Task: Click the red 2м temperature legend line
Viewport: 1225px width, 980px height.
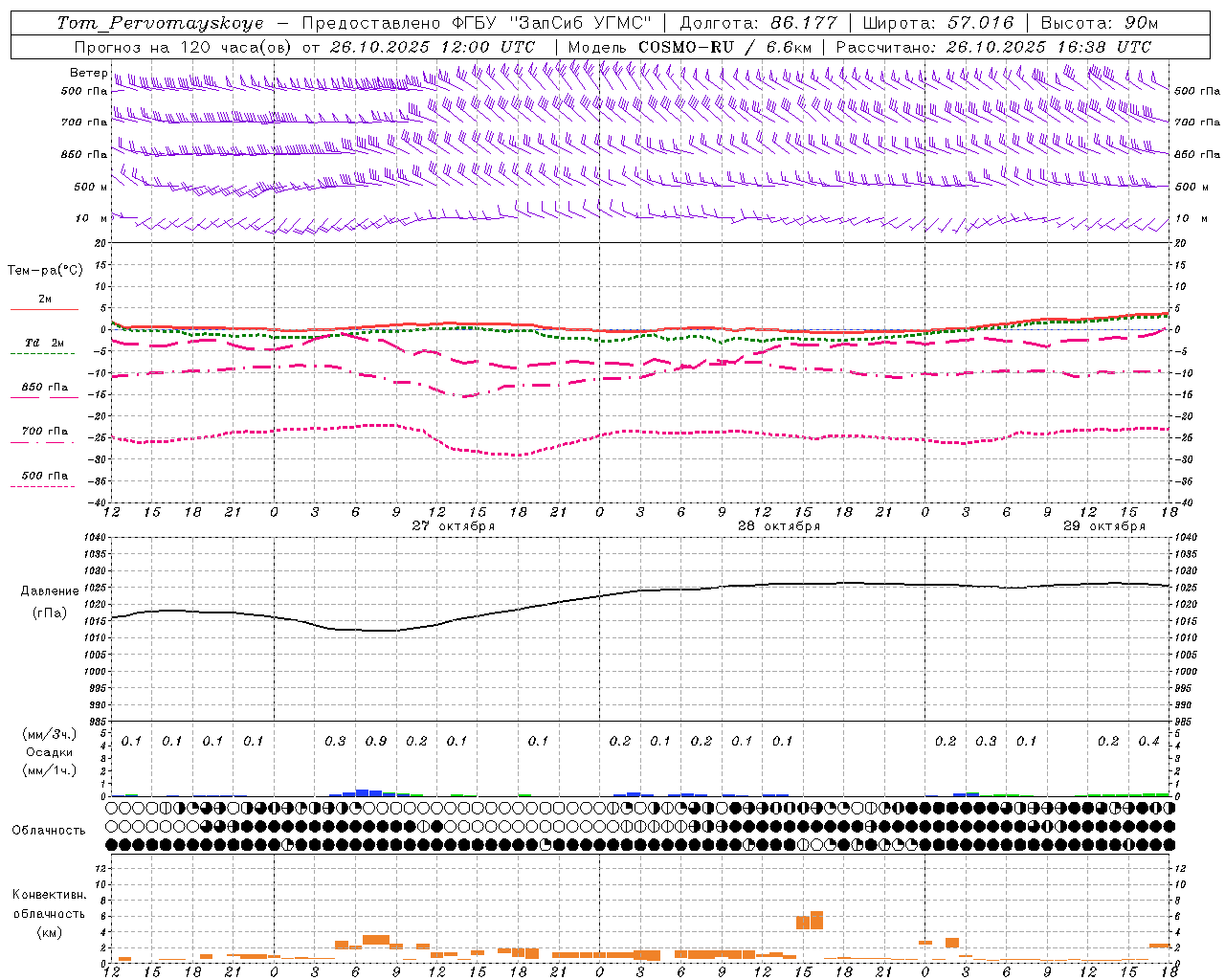Action: point(44,310)
